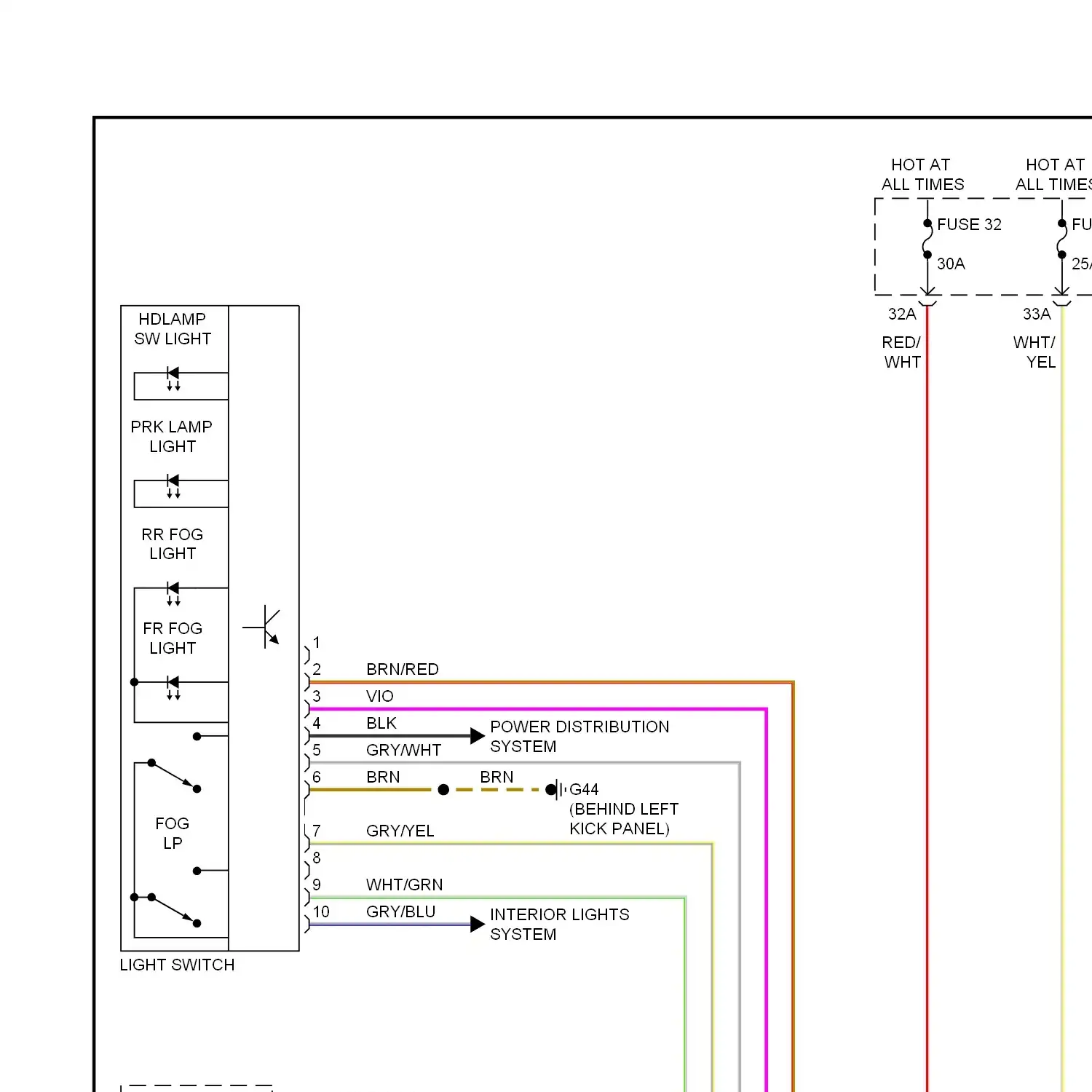Click the 32A connector terminal label
The height and width of the screenshot is (1092, 1092).
click(901, 314)
